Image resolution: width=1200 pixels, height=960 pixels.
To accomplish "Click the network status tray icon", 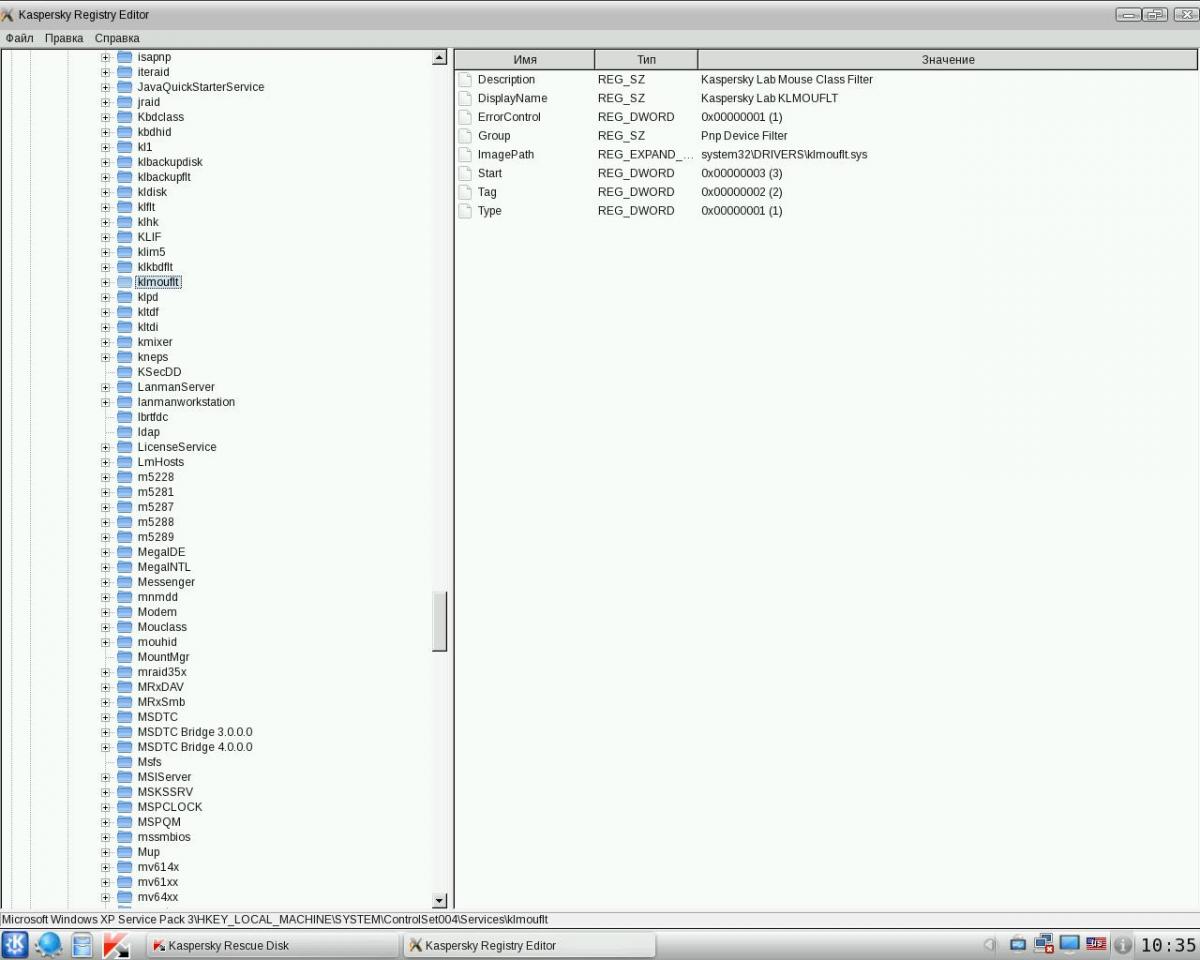I will pos(1045,943).
